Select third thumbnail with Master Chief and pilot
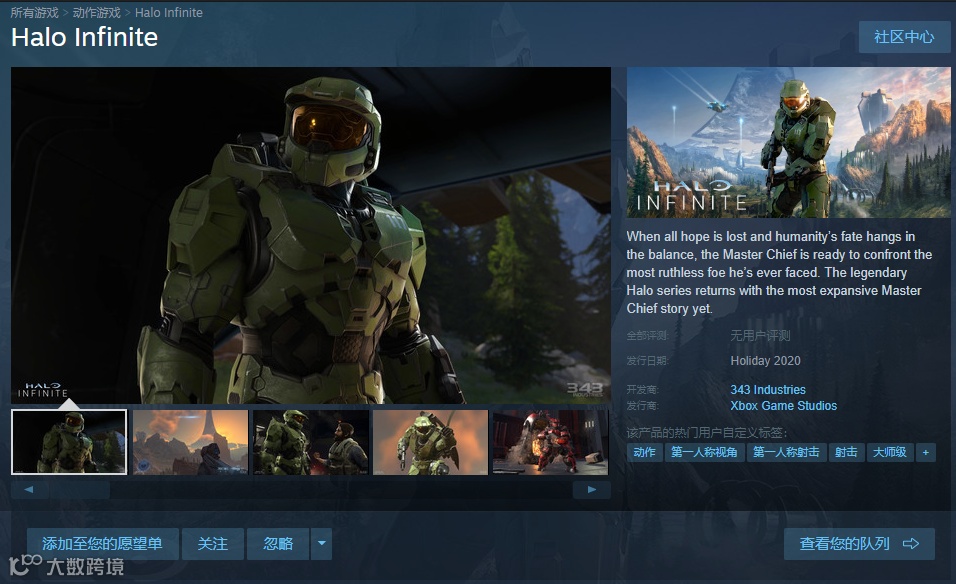This screenshot has height=584, width=956. [310, 442]
